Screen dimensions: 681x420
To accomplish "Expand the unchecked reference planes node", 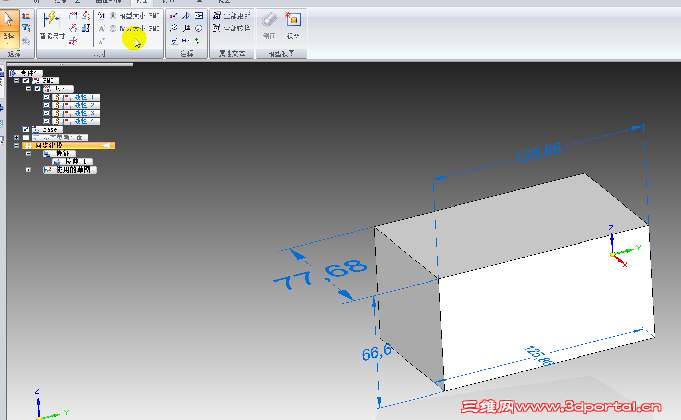I will [x=17, y=138].
